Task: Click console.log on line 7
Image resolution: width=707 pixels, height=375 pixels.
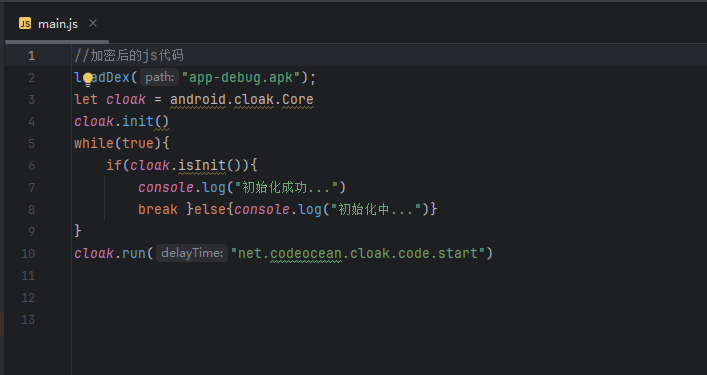Action: (x=182, y=187)
